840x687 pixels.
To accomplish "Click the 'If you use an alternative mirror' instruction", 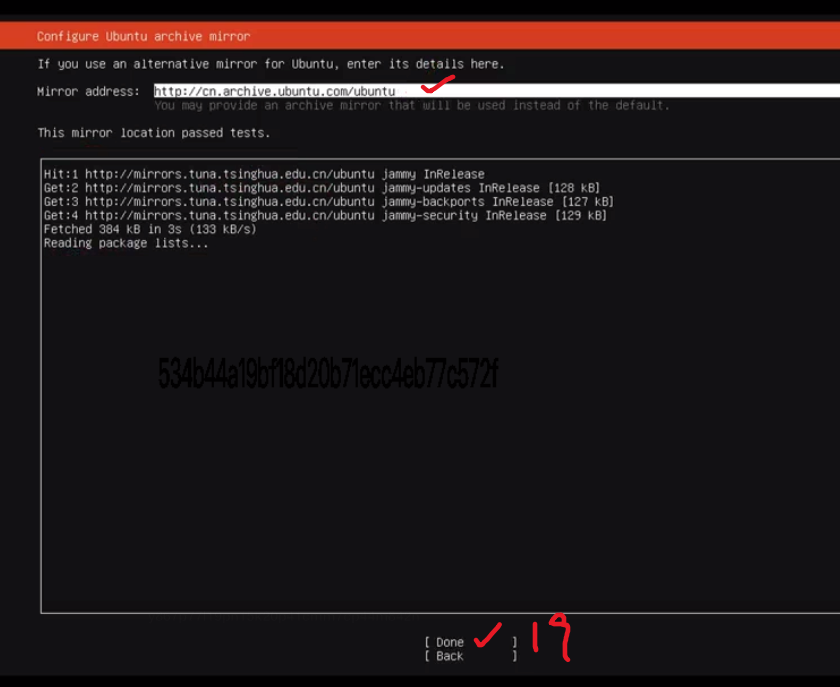I will click(x=270, y=64).
